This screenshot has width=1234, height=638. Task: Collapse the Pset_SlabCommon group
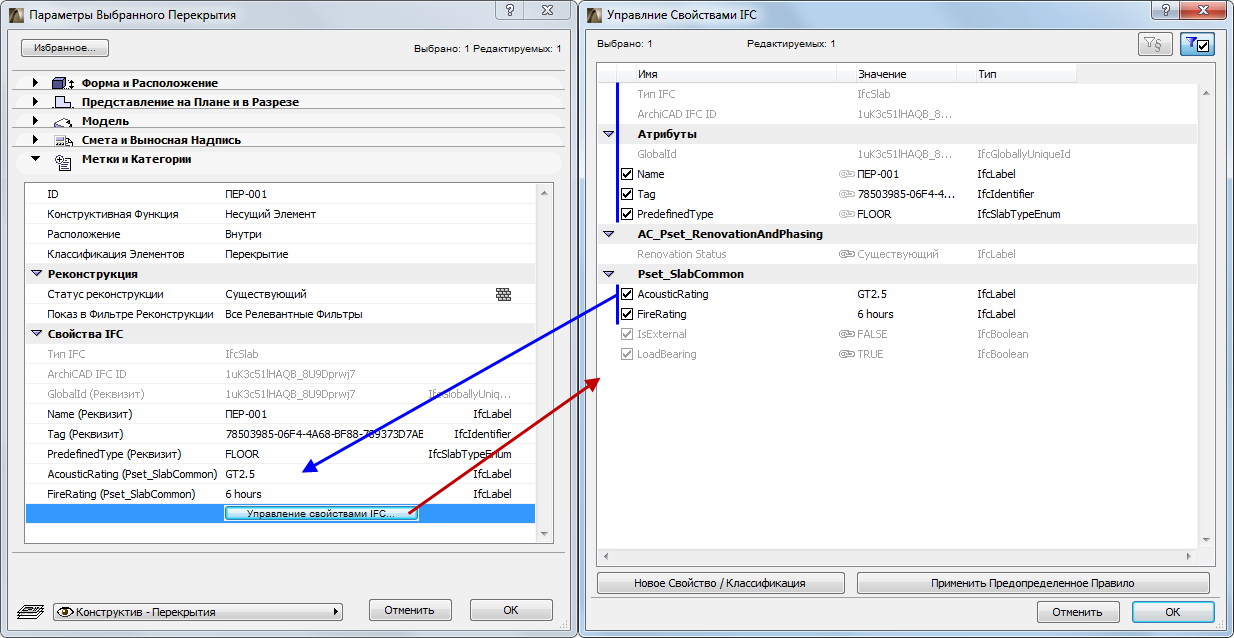(x=608, y=274)
